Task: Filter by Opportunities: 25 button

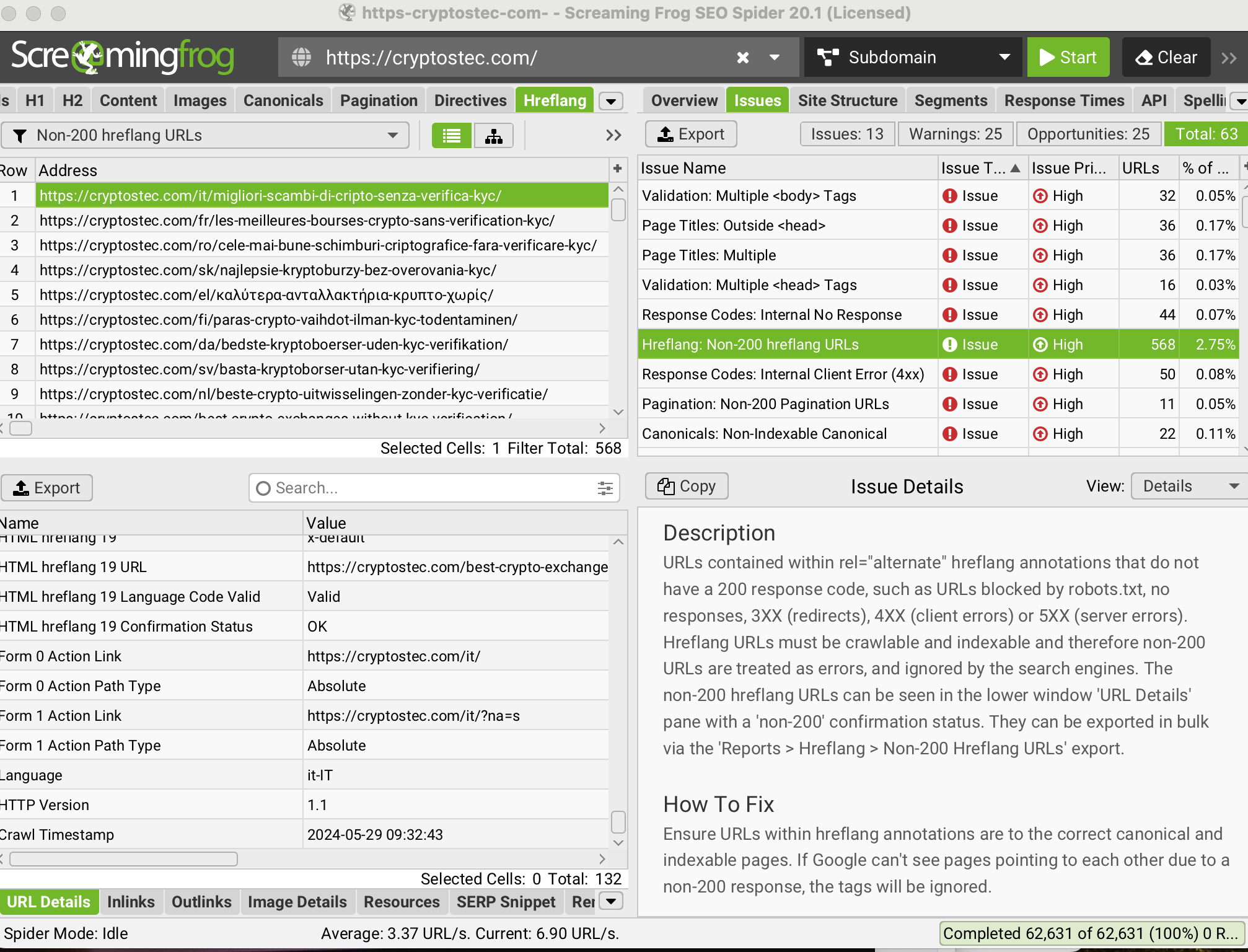Action: 1088,134
